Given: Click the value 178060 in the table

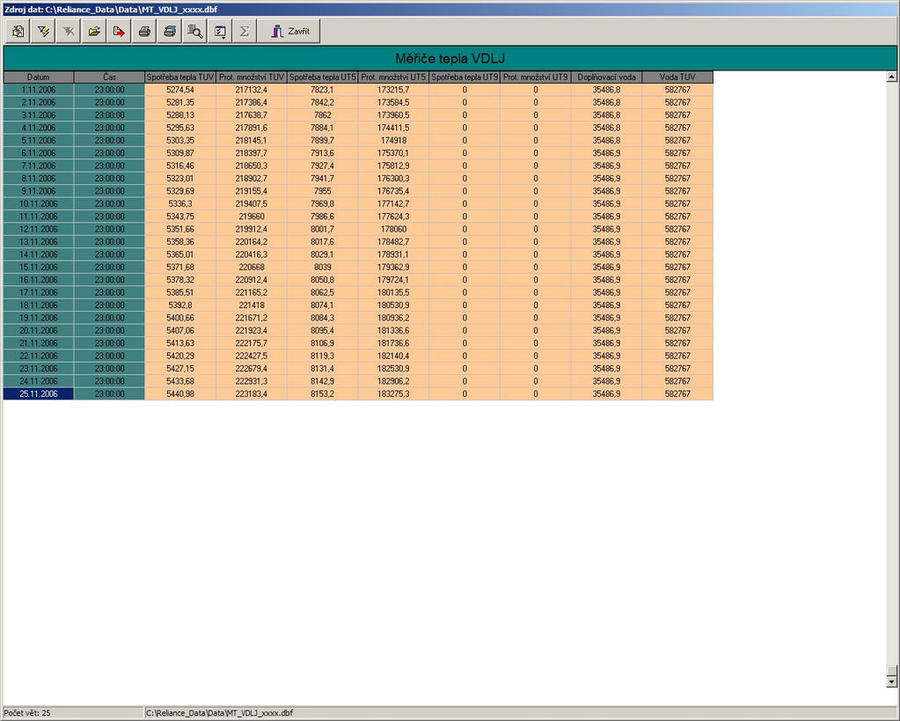Looking at the screenshot, I should [x=393, y=229].
